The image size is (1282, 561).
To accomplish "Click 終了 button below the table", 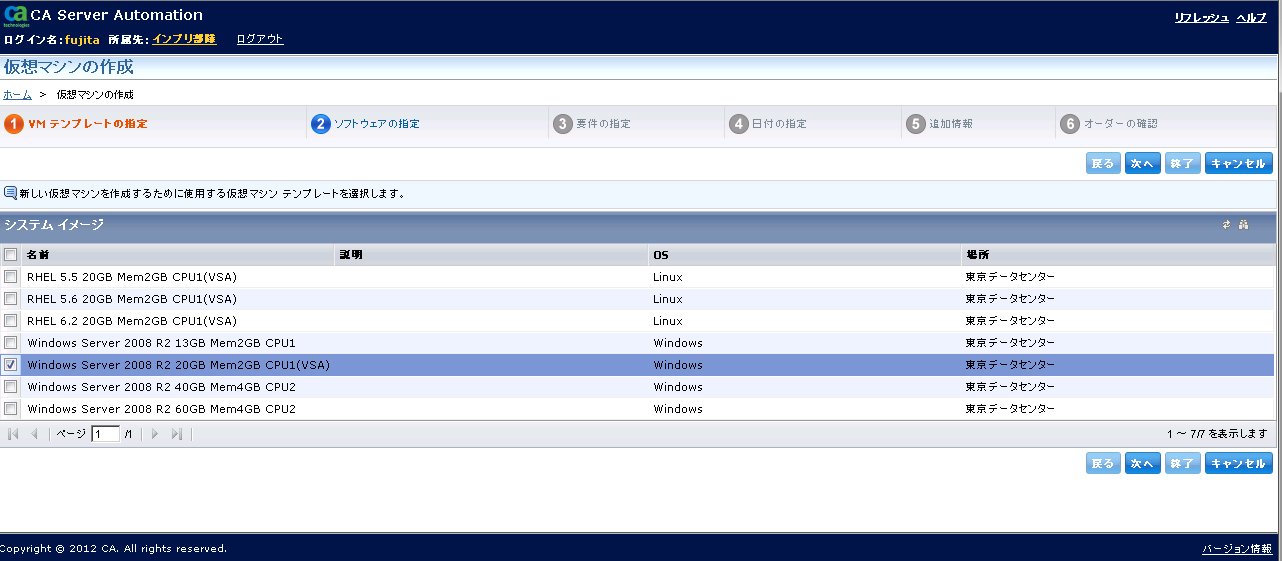I will point(1182,463).
